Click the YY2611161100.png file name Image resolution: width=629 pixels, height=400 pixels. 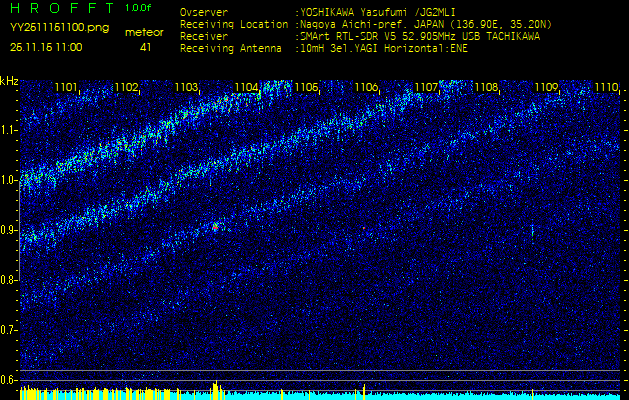coord(59,28)
